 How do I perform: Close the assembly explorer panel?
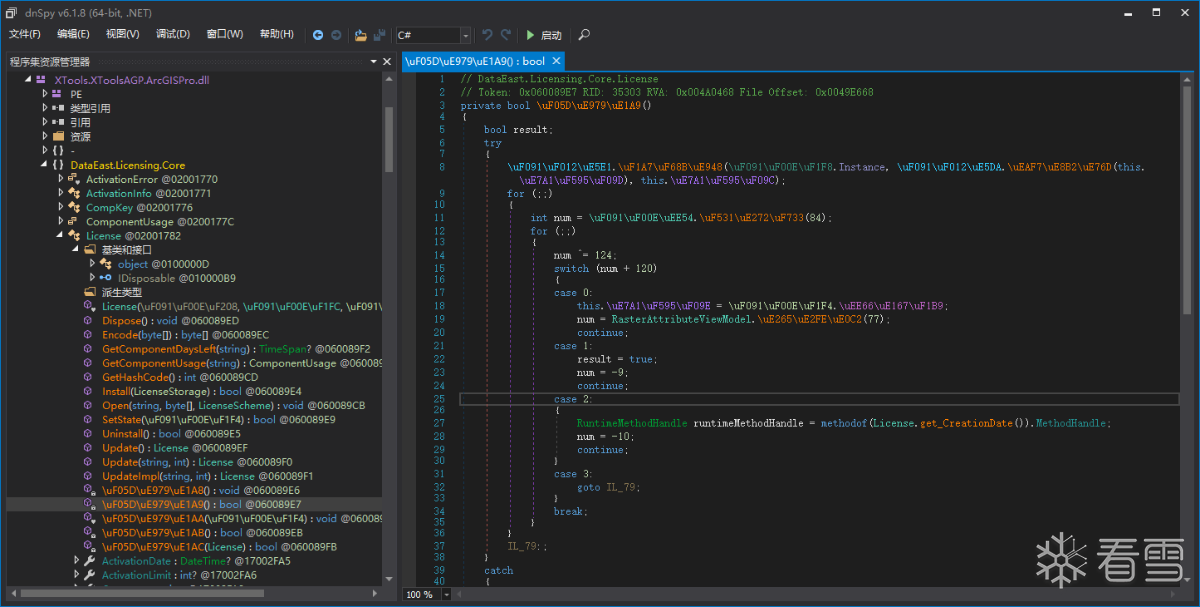pyautogui.click(x=387, y=62)
